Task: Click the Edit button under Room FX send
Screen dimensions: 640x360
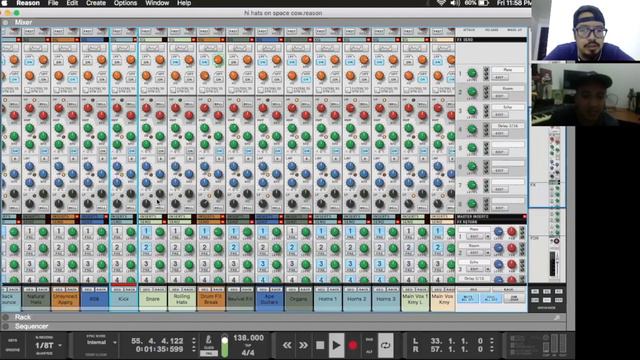Action: click(x=500, y=96)
